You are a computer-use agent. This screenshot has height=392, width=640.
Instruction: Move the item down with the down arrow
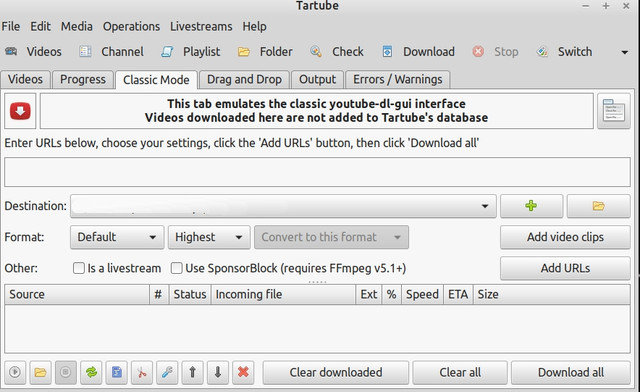tap(218, 372)
